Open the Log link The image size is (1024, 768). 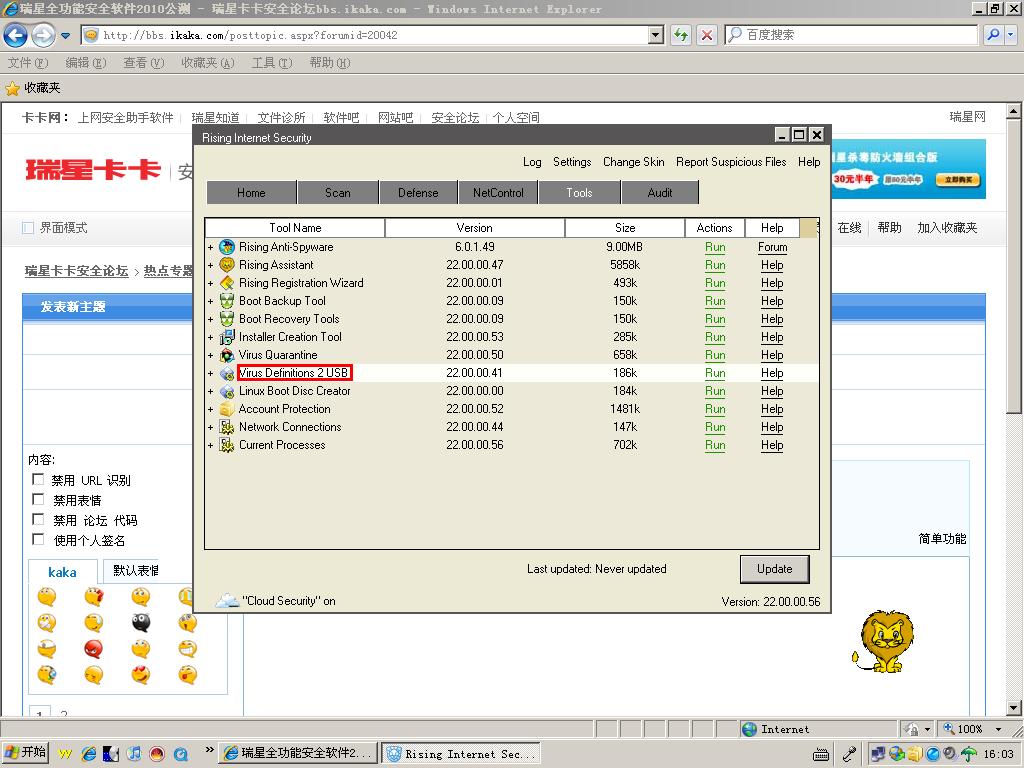coord(532,162)
